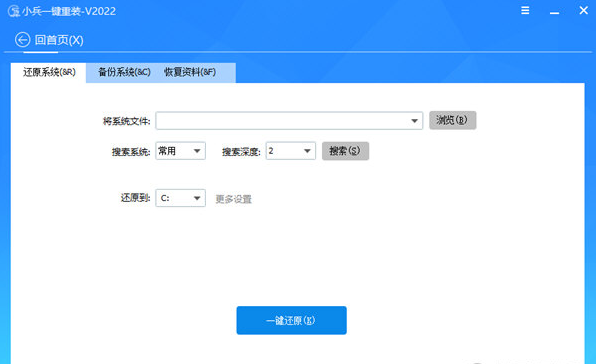The height and width of the screenshot is (364, 596).
Task: Click the 搜索(S) search button
Action: click(x=345, y=151)
